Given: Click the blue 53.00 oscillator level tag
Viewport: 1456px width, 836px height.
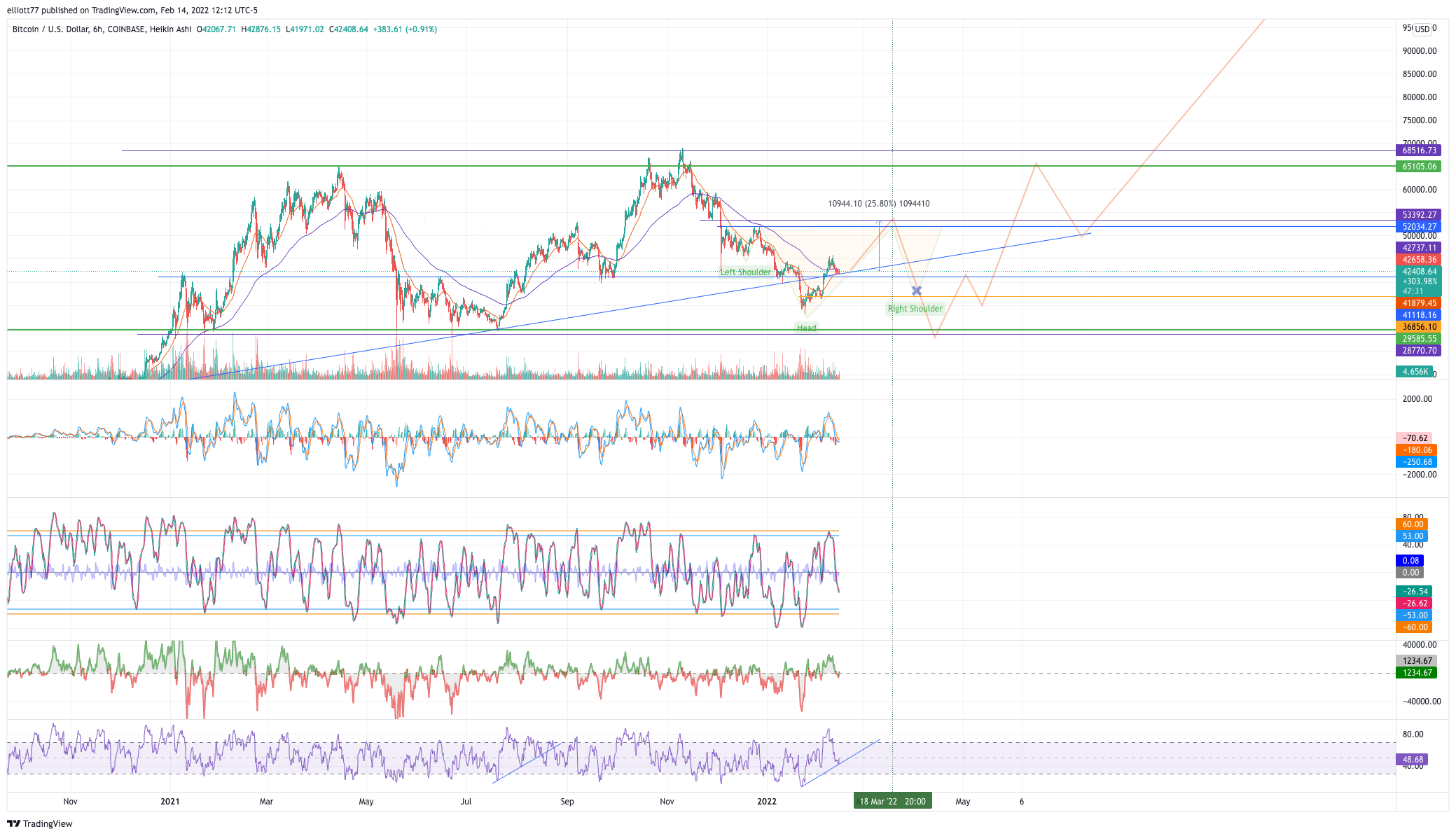Looking at the screenshot, I should [x=1412, y=536].
